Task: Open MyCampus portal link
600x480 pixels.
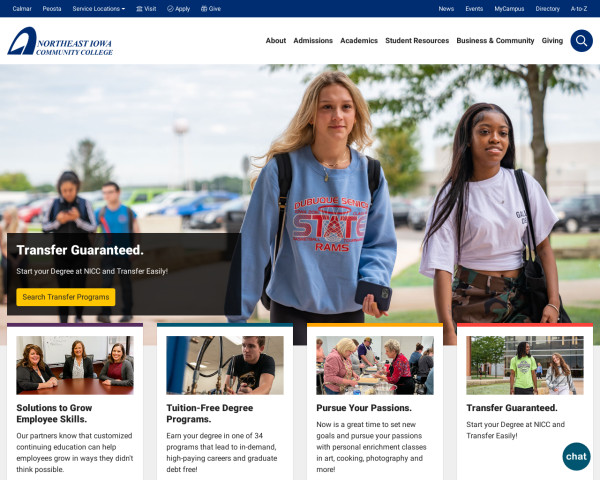Action: click(509, 8)
